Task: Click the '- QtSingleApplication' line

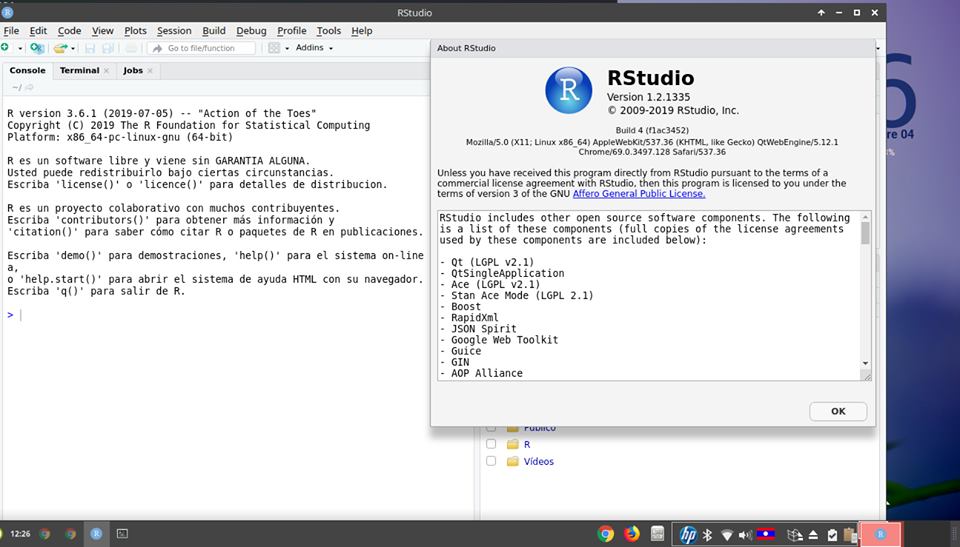Action: click(502, 273)
